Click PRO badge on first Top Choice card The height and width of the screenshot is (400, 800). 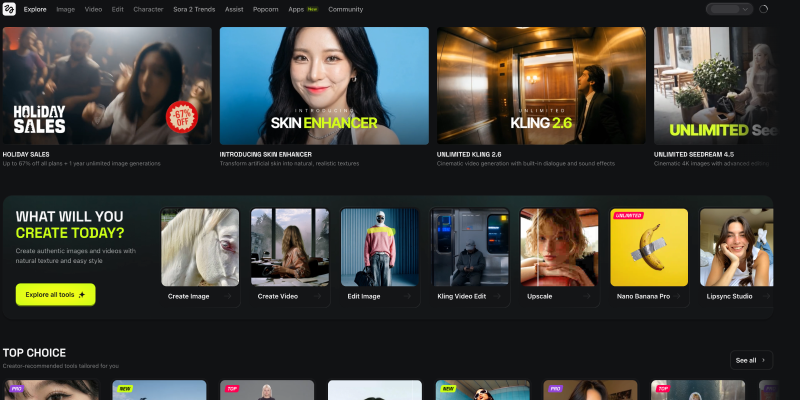pos(16,388)
